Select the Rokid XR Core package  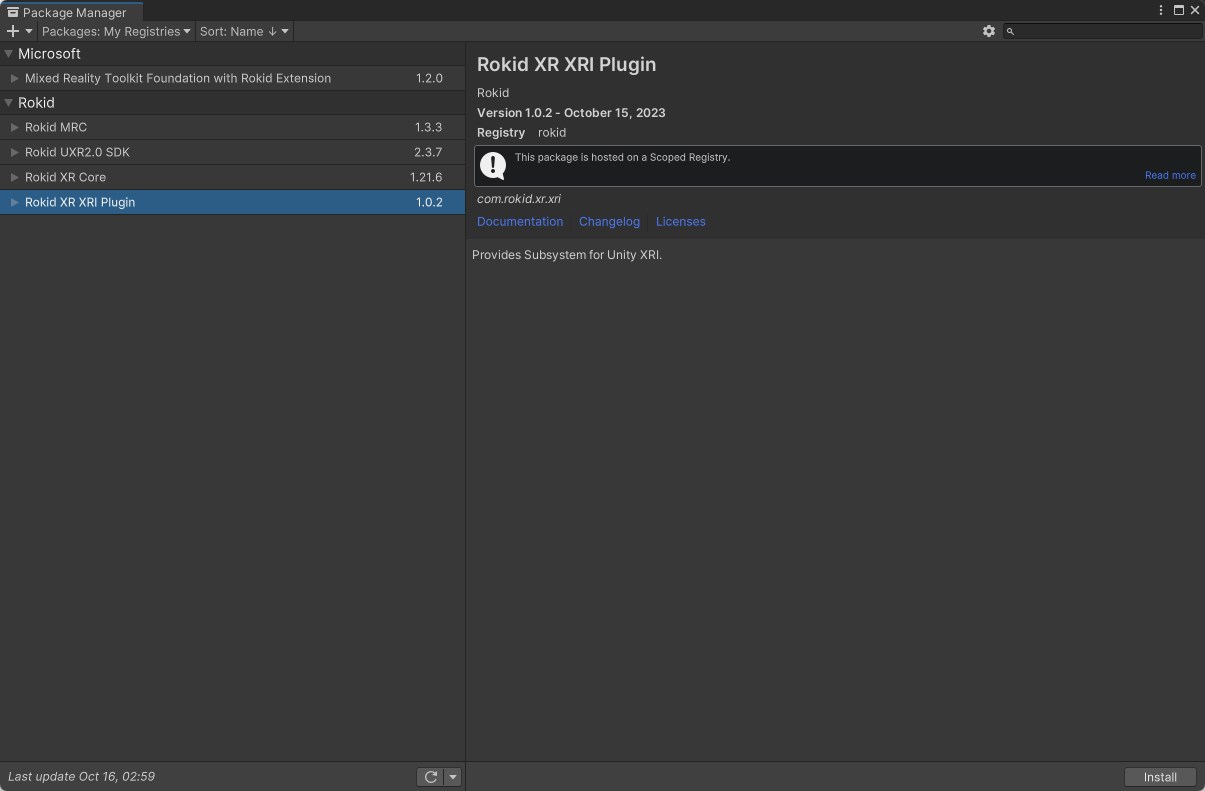(x=232, y=177)
